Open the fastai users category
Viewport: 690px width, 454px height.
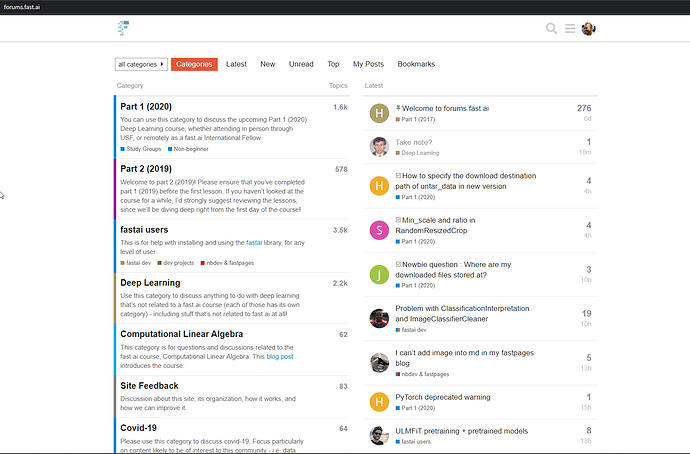point(144,230)
